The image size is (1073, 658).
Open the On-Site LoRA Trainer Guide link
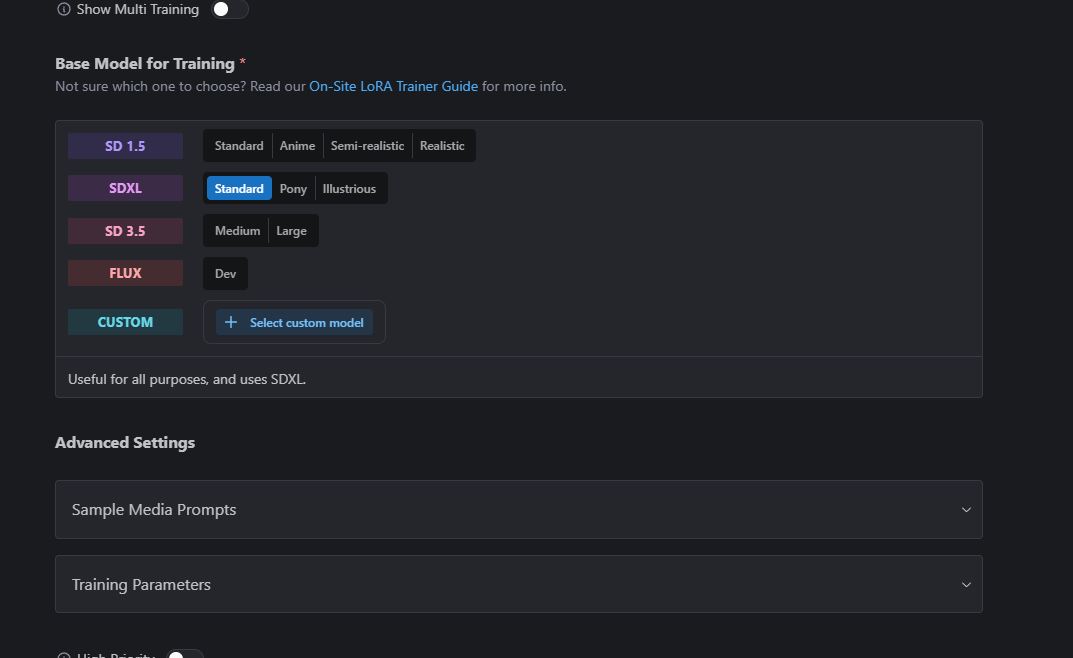coord(393,86)
